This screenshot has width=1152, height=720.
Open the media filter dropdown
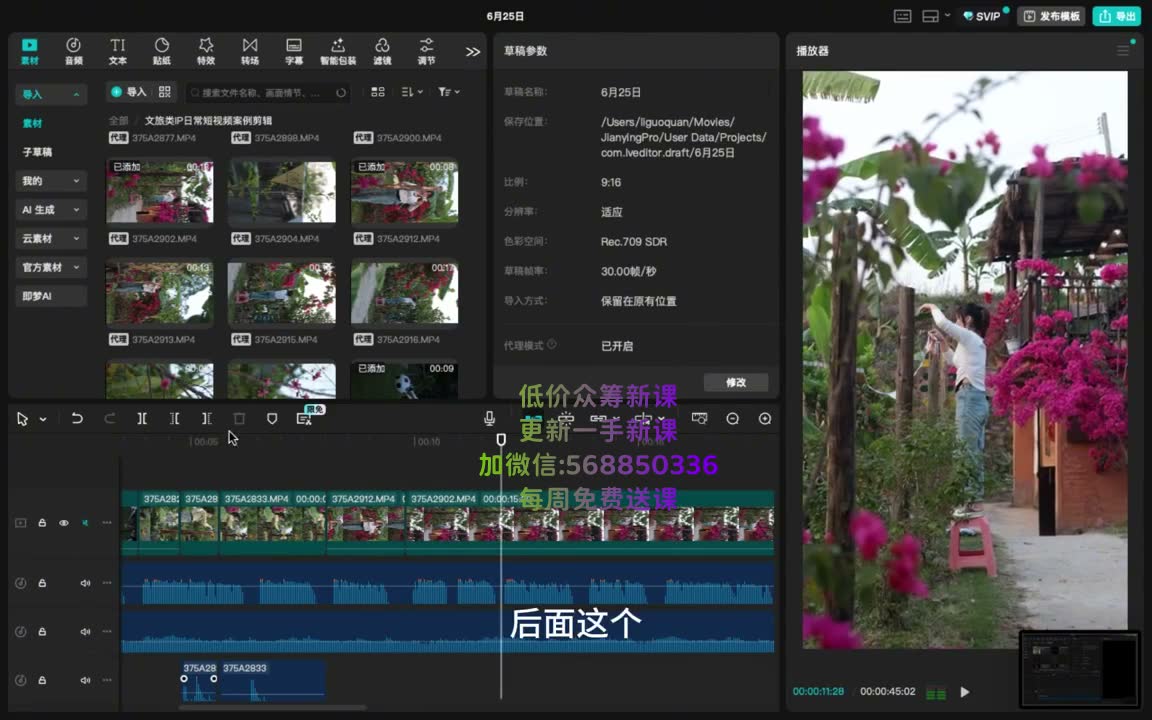pos(448,92)
